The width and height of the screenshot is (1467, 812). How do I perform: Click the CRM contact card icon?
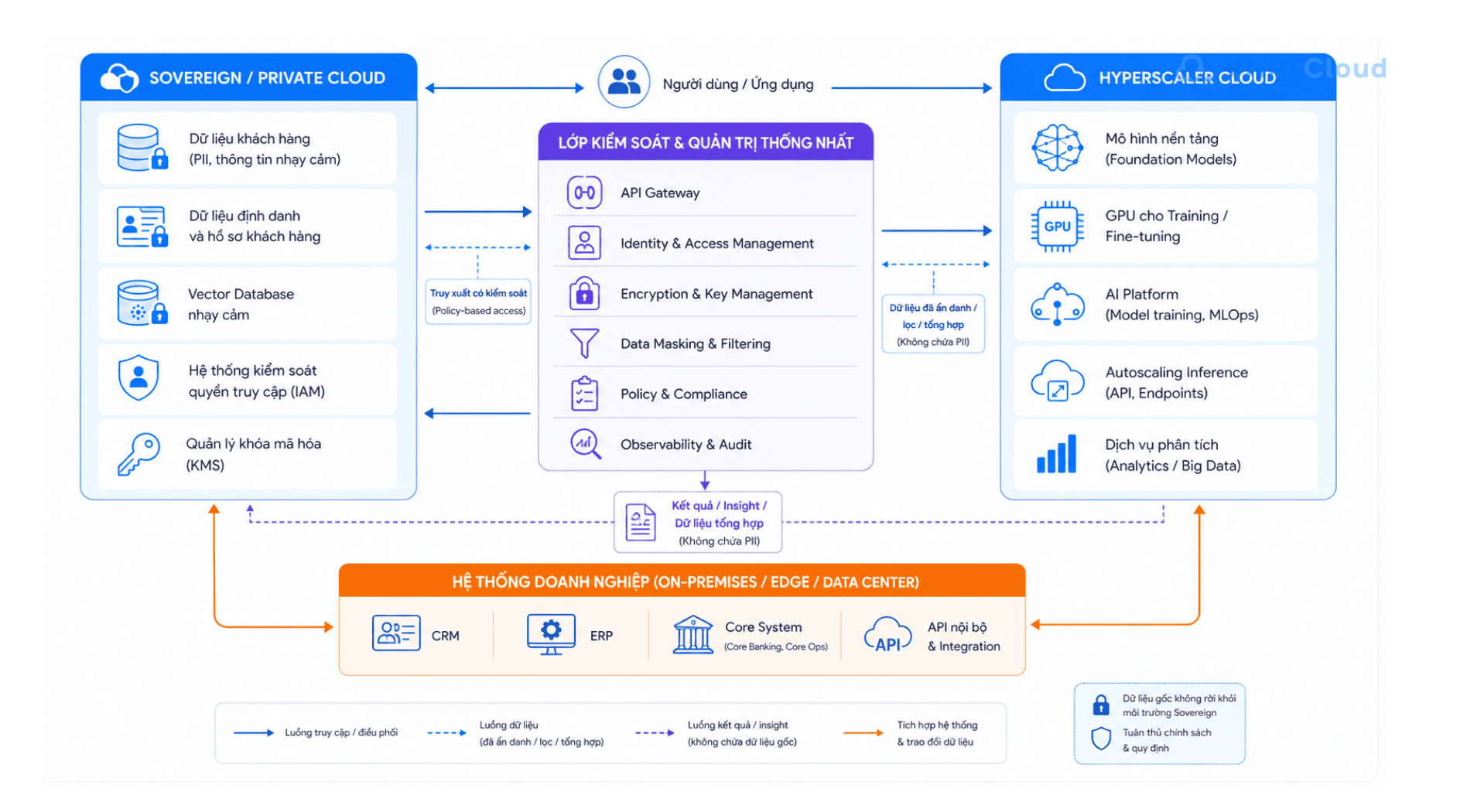(x=396, y=633)
